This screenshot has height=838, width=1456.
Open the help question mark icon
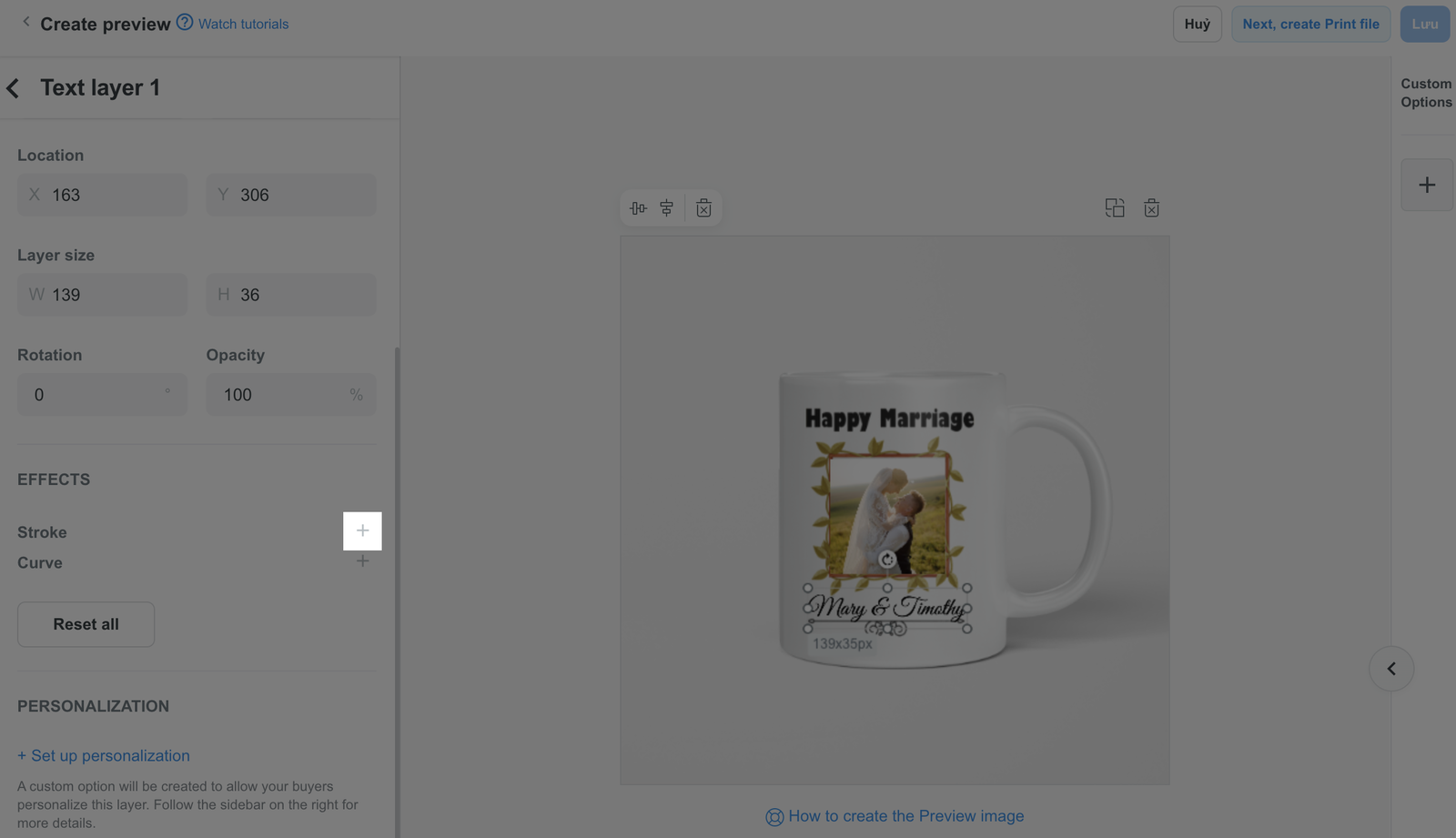tap(185, 23)
